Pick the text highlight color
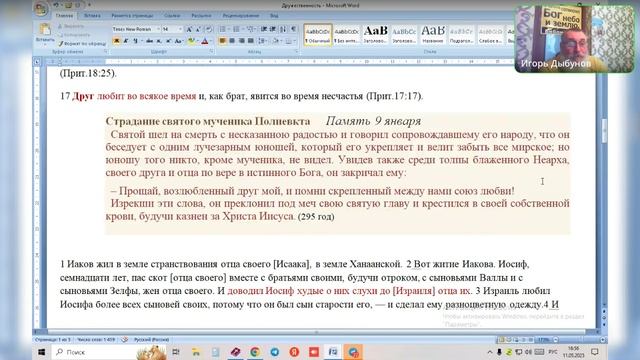Image resolution: width=640 pixels, height=360 pixels. point(191,41)
